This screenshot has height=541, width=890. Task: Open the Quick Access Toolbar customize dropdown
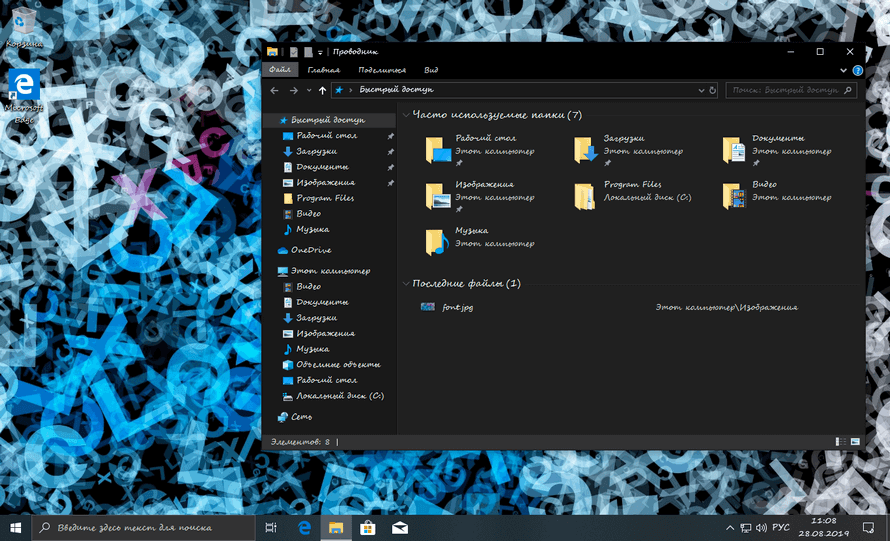tap(320, 52)
